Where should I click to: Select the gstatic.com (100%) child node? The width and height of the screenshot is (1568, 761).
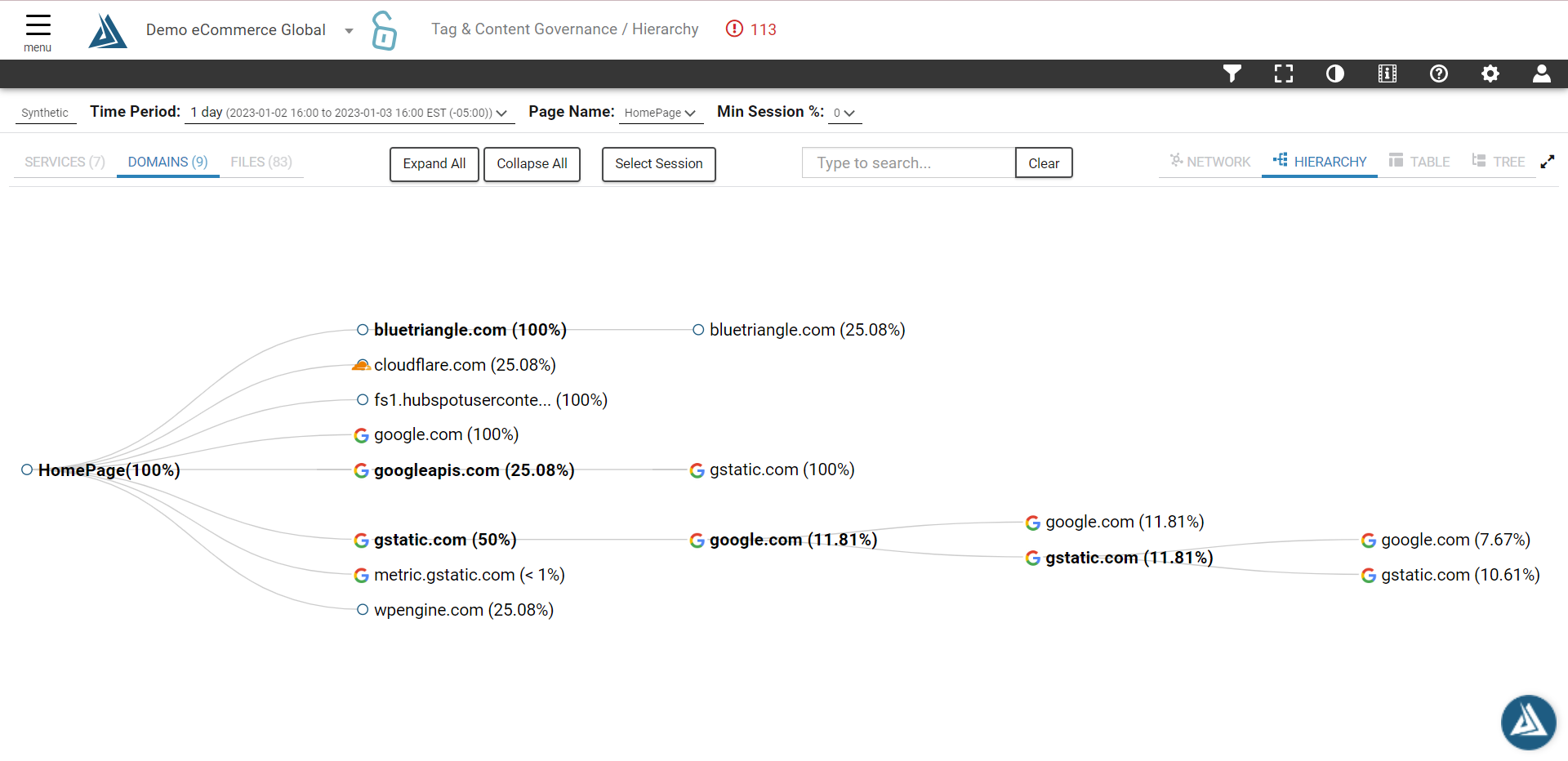[773, 470]
